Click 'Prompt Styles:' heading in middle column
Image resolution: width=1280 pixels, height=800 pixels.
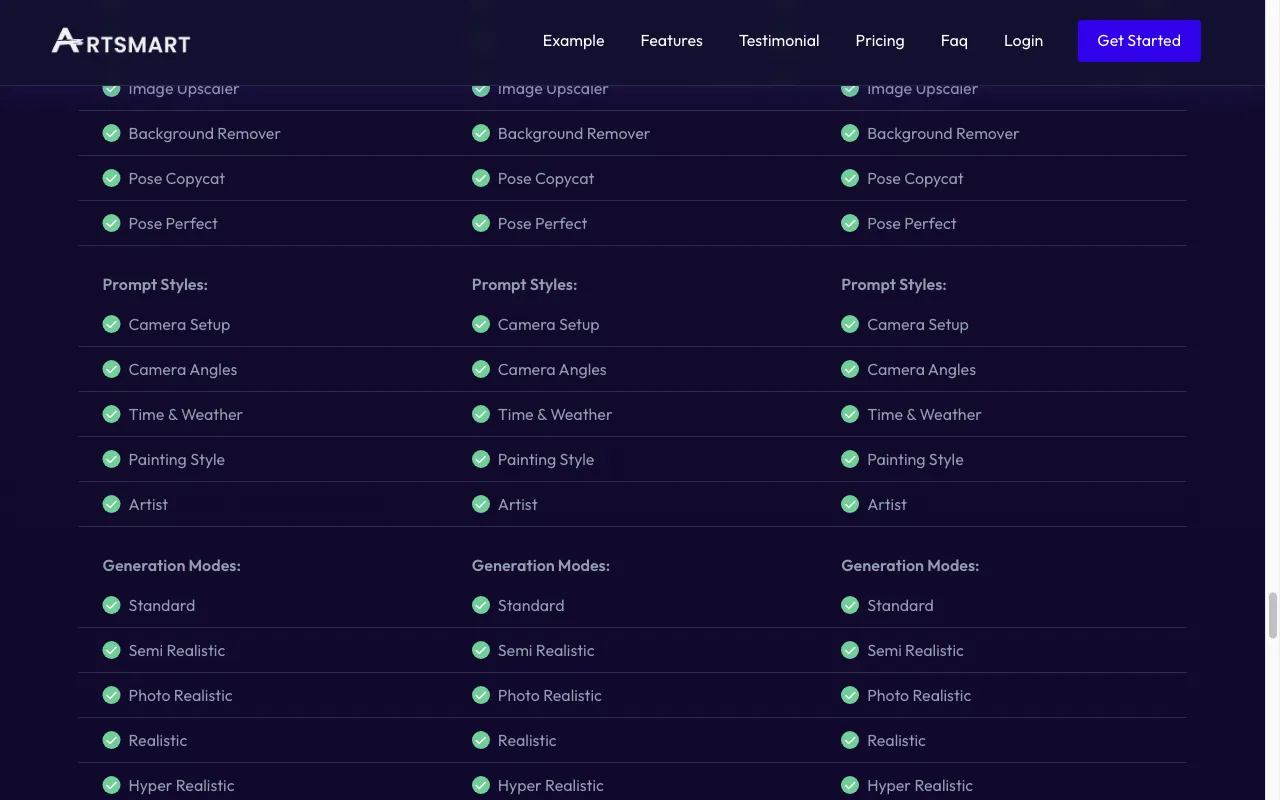[x=524, y=285]
